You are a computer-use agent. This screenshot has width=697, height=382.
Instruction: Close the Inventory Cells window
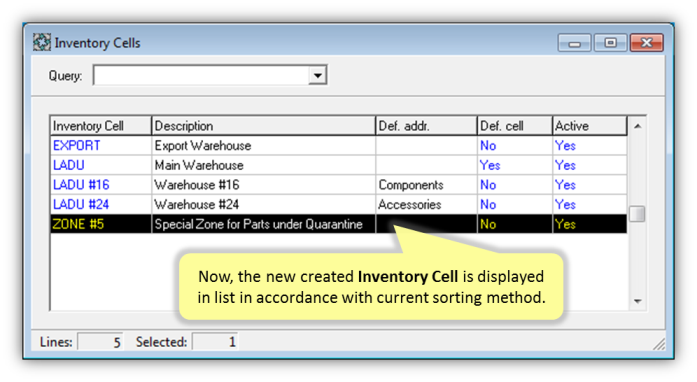646,43
